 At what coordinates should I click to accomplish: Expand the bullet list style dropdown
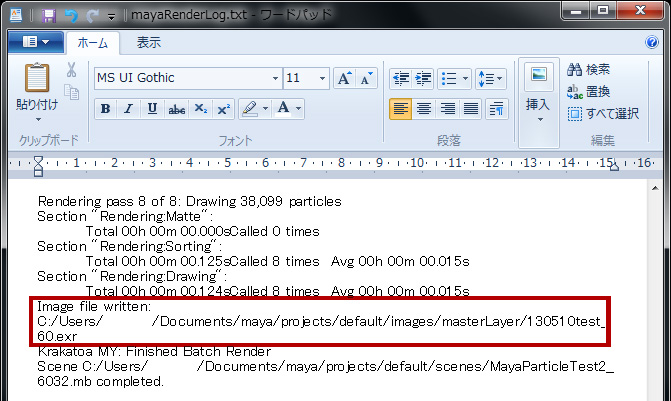click(466, 78)
